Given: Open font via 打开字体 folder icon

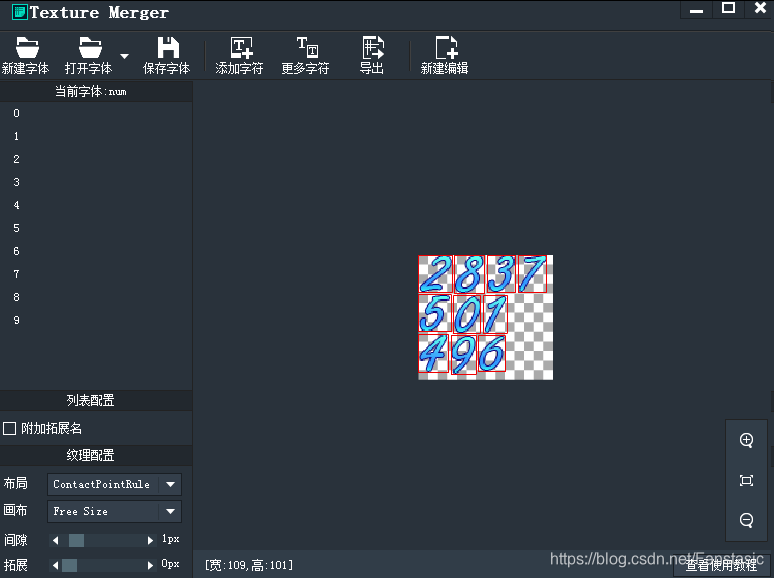Looking at the screenshot, I should tap(90, 48).
